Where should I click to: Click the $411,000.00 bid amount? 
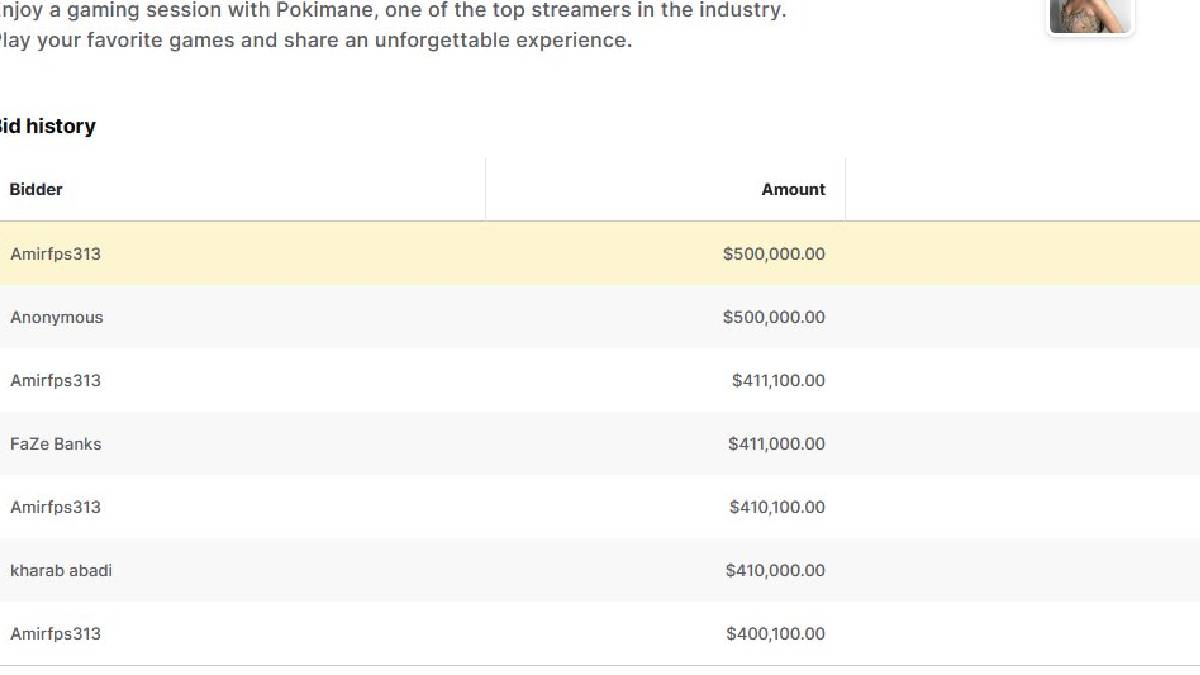point(776,444)
